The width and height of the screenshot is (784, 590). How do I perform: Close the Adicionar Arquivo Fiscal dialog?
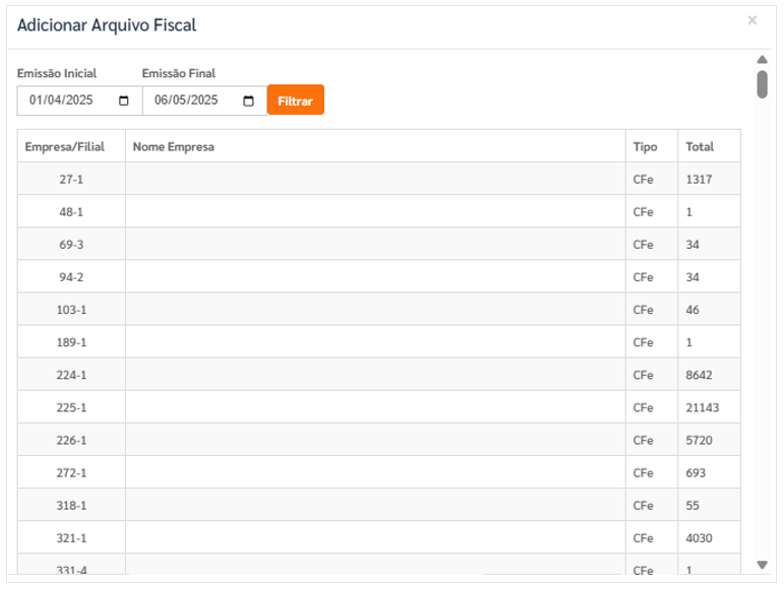point(752,20)
